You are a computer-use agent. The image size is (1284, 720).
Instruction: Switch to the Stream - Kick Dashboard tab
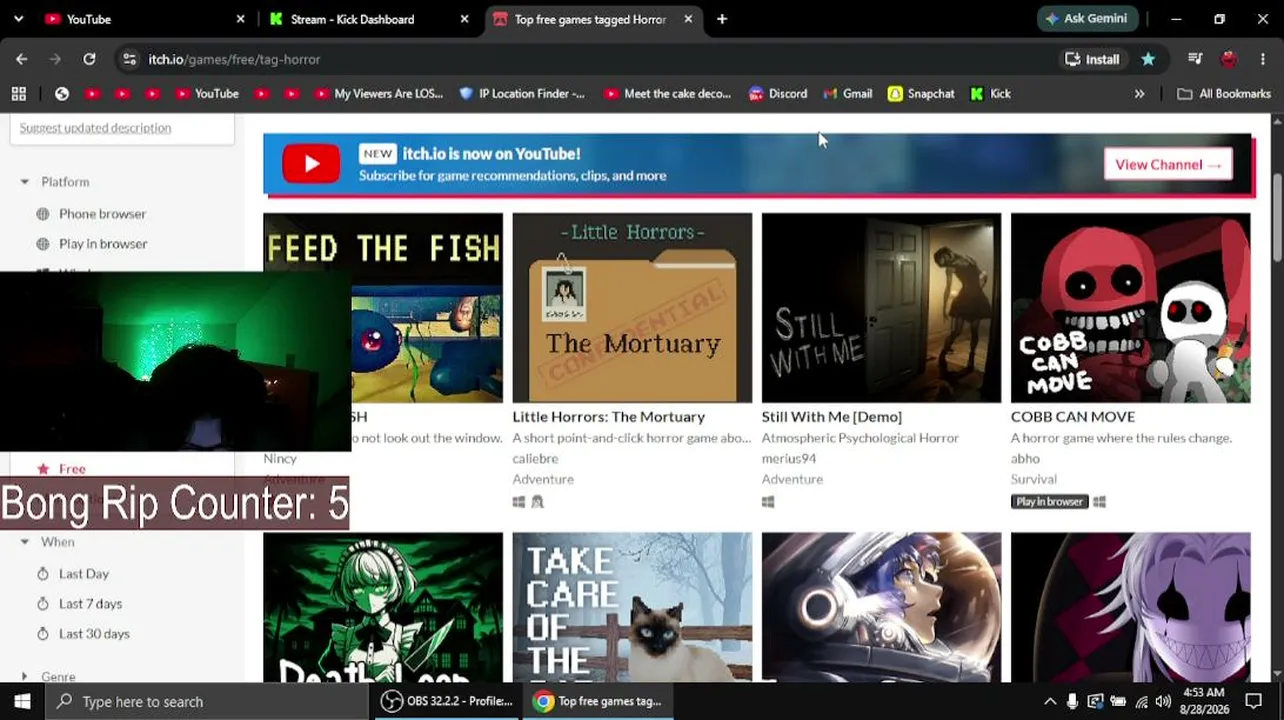367,19
